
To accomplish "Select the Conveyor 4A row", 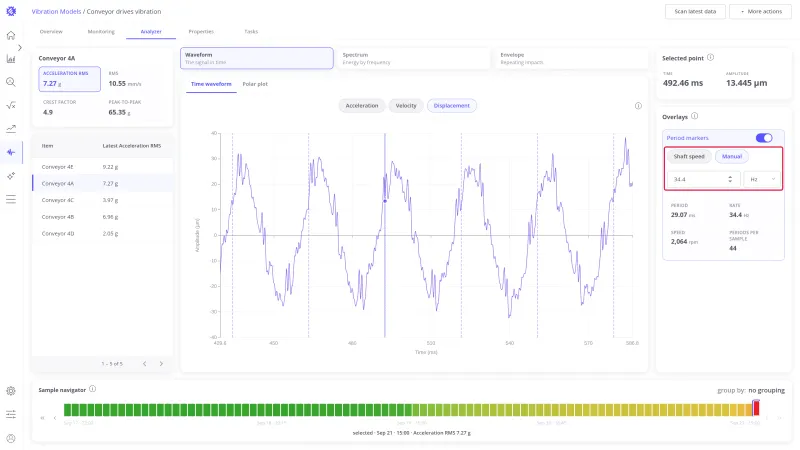I will [103, 183].
